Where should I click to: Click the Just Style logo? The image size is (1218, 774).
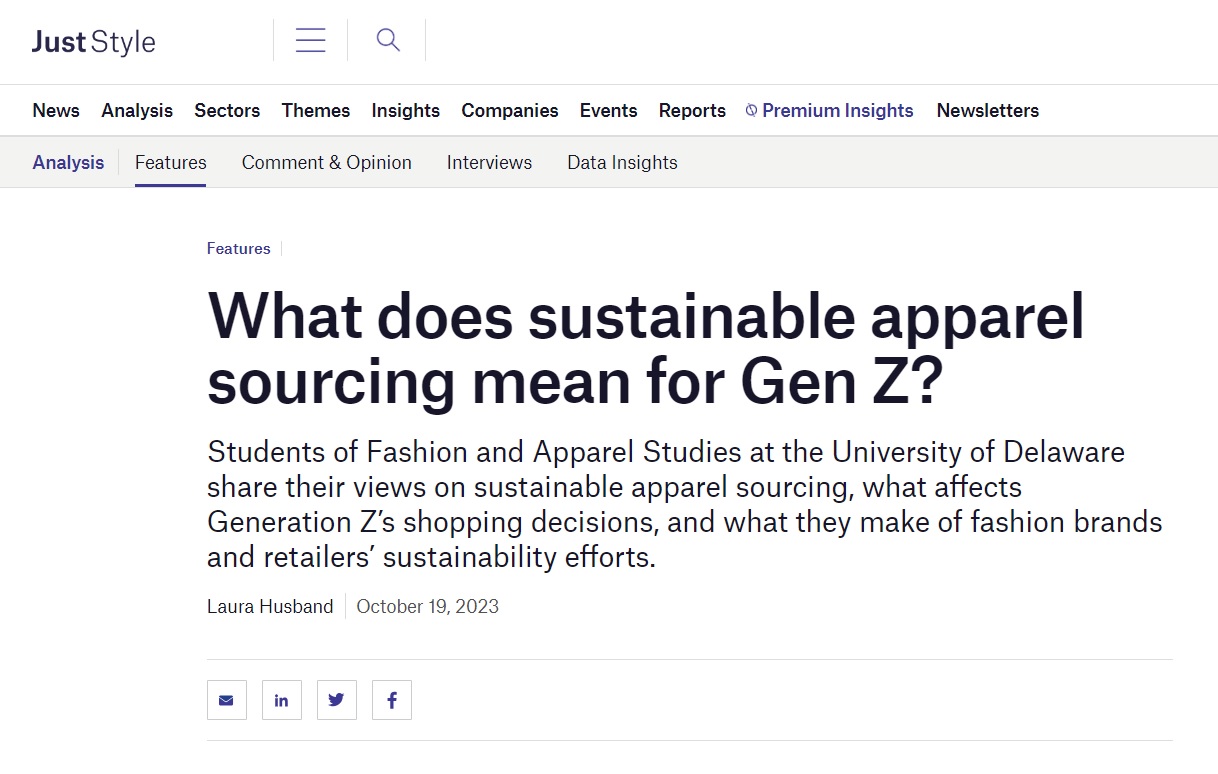(94, 42)
